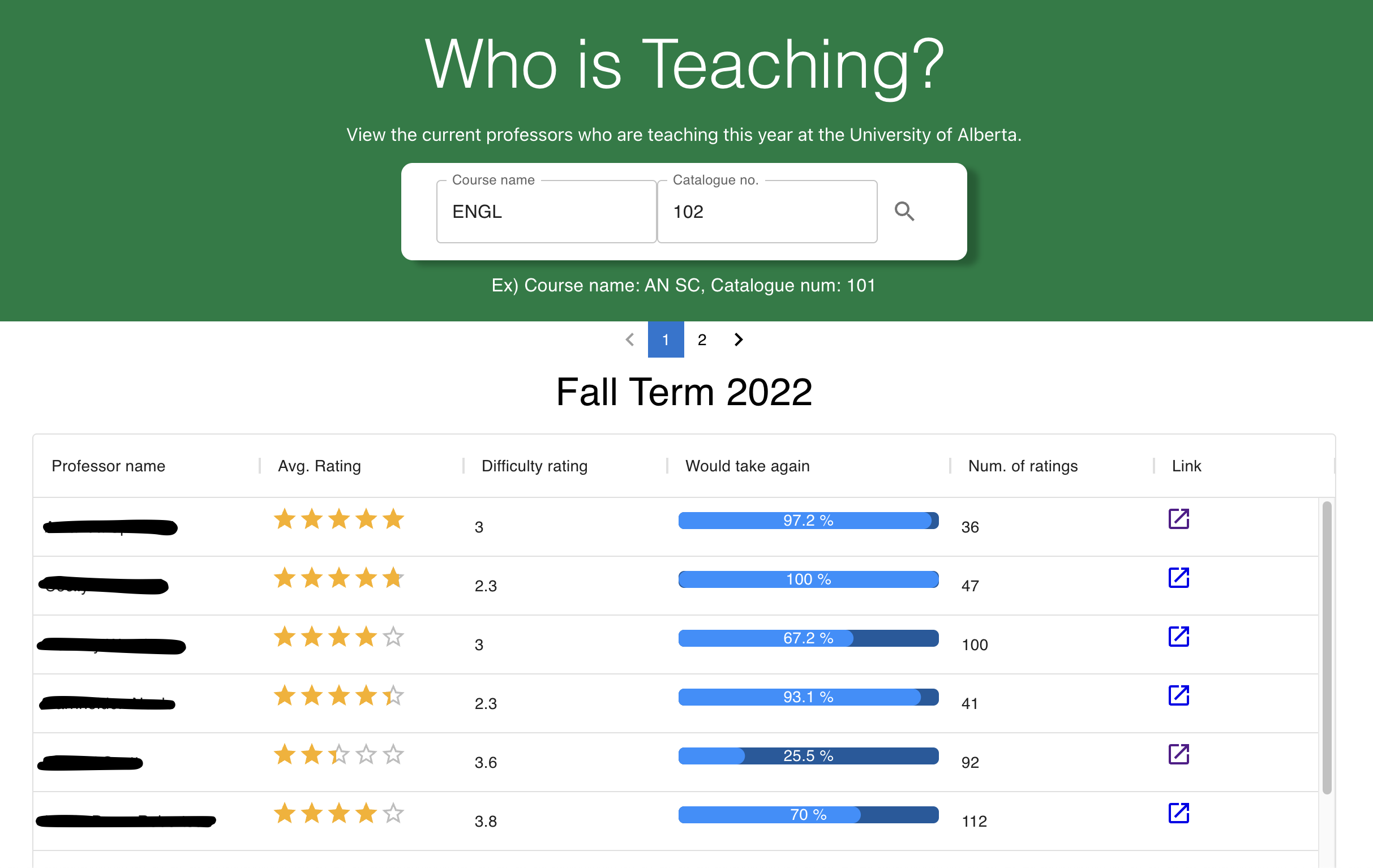Screen dimensions: 1373x868
Task: Sort by Would take again column
Action: pyautogui.click(x=747, y=466)
